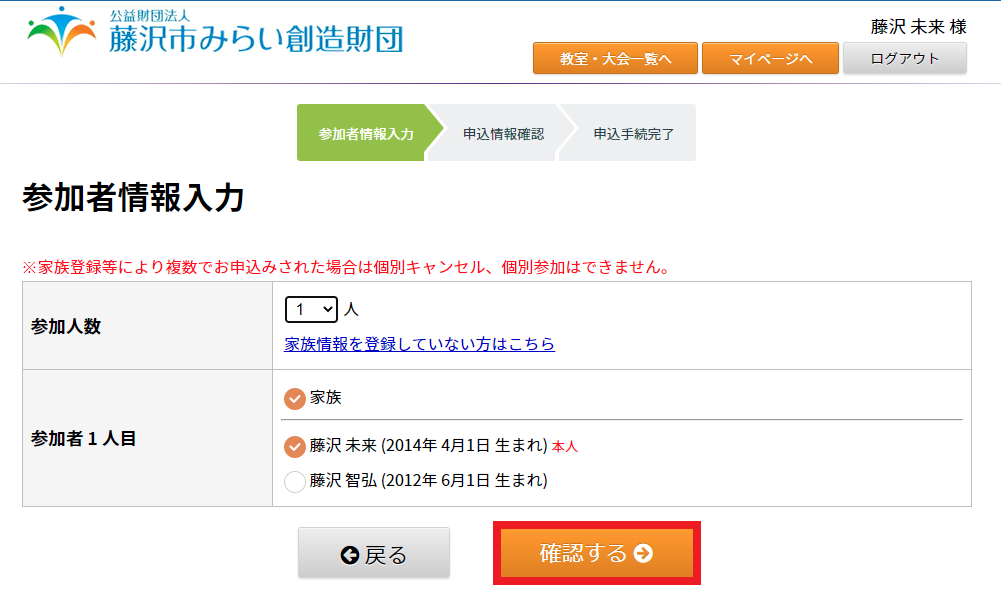Viewport: 1001px width, 593px height.
Task: Select the 家族 radio option
Action: [x=295, y=398]
